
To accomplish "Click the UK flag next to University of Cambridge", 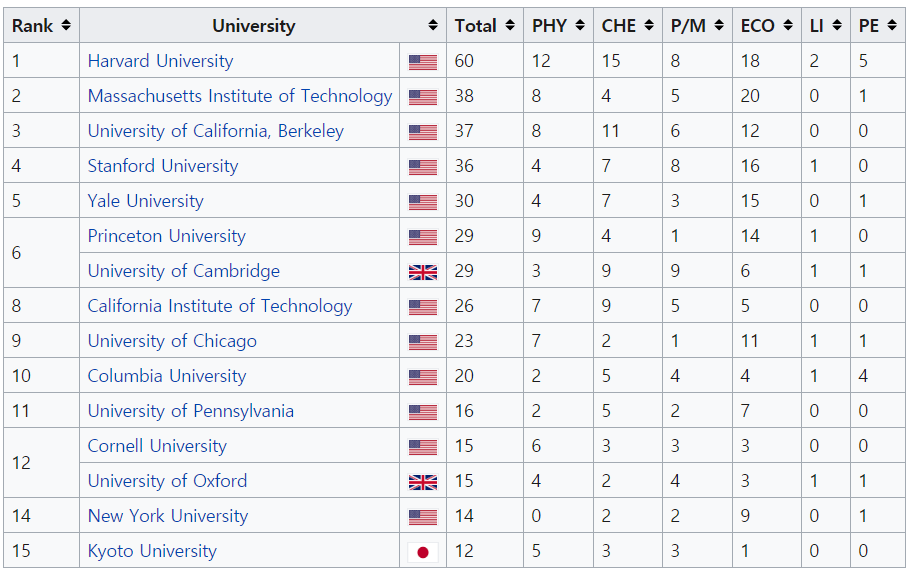I will coord(422,272).
